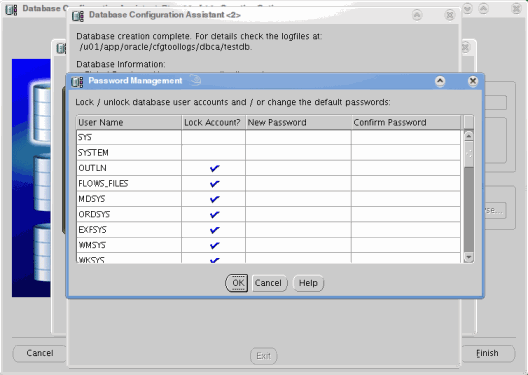Click Confirm Password field for SYSTEM
528x375 pixels.
click(406, 153)
